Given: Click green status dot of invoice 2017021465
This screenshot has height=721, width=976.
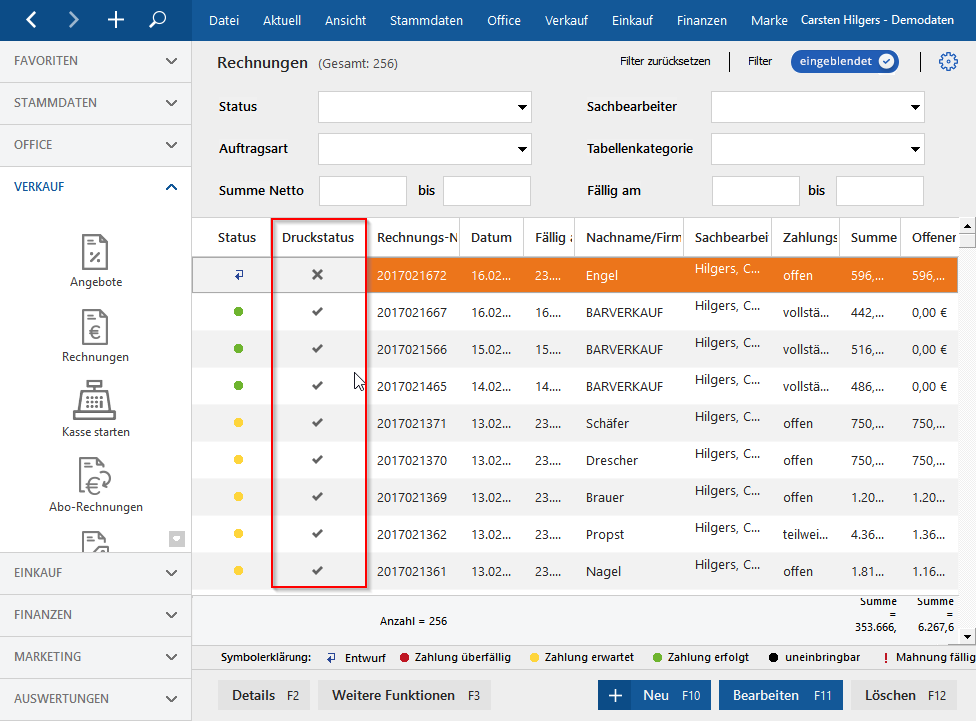Looking at the screenshot, I should (x=238, y=386).
